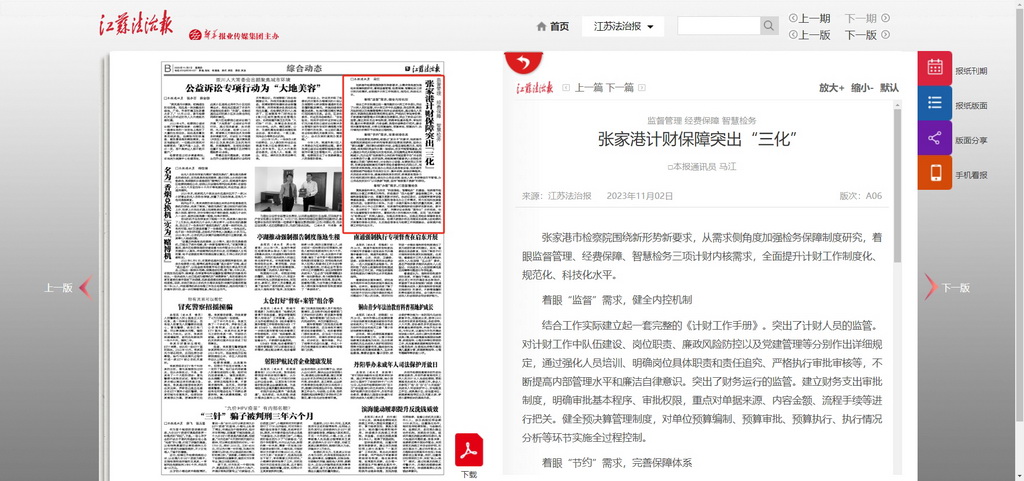The height and width of the screenshot is (481, 1024).
Task: Click the 版面分享 share icon
Action: [x=935, y=138]
